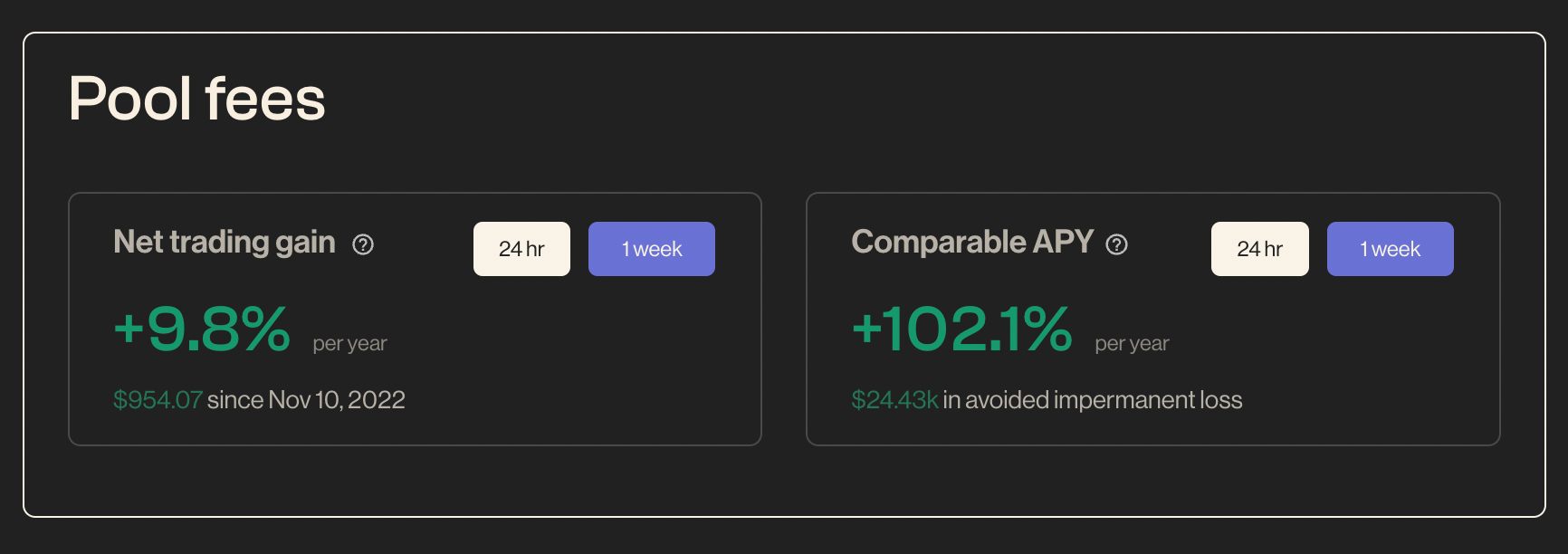The height and width of the screenshot is (554, 1568).
Task: Click 'since Nov 10, 2022' text
Action: pyautogui.click(x=306, y=400)
